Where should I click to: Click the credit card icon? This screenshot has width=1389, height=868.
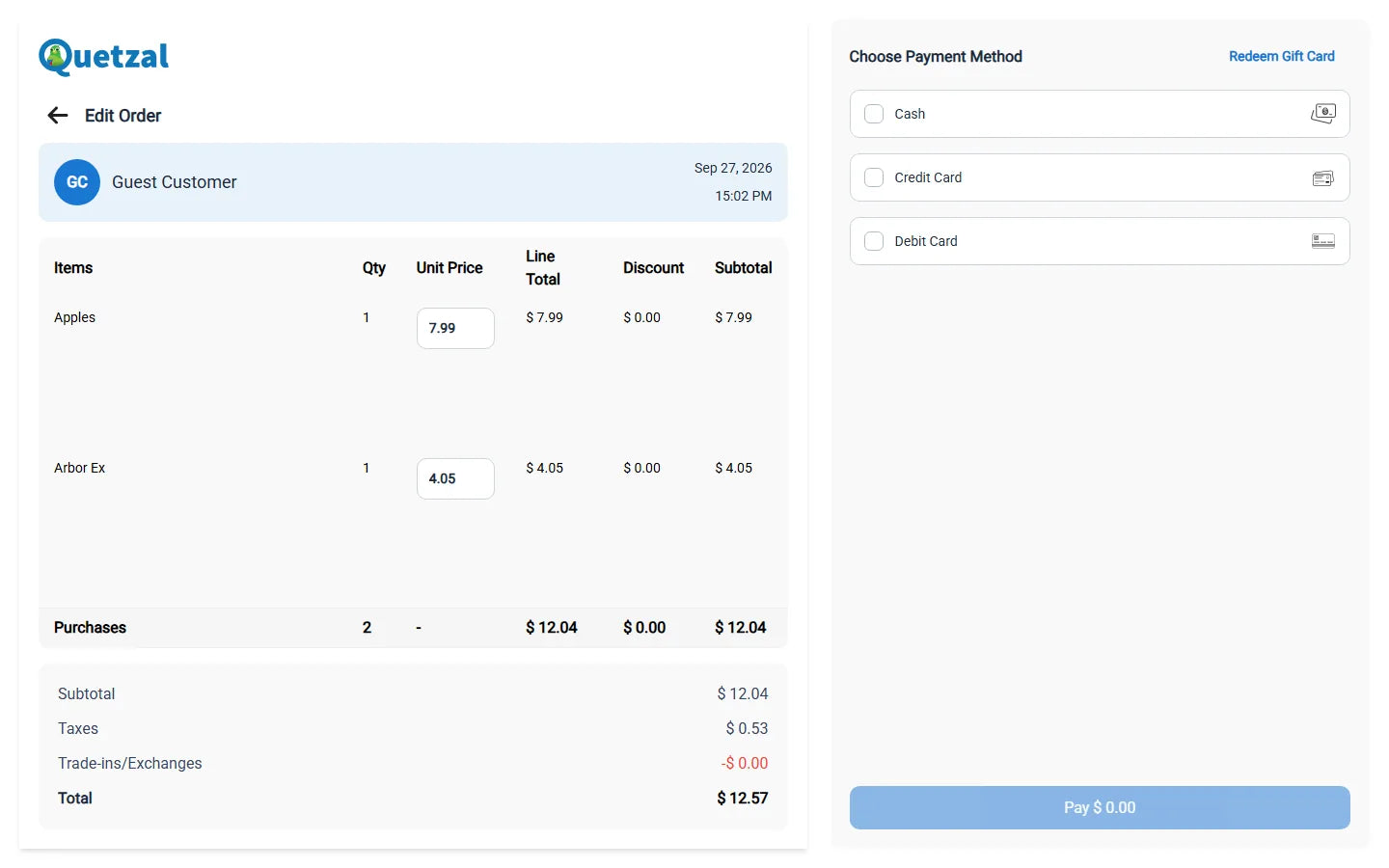1323,177
